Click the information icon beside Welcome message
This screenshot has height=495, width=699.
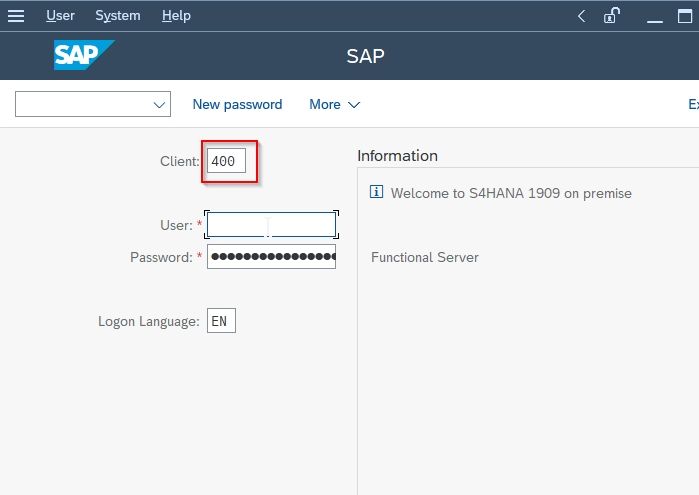pos(376,192)
